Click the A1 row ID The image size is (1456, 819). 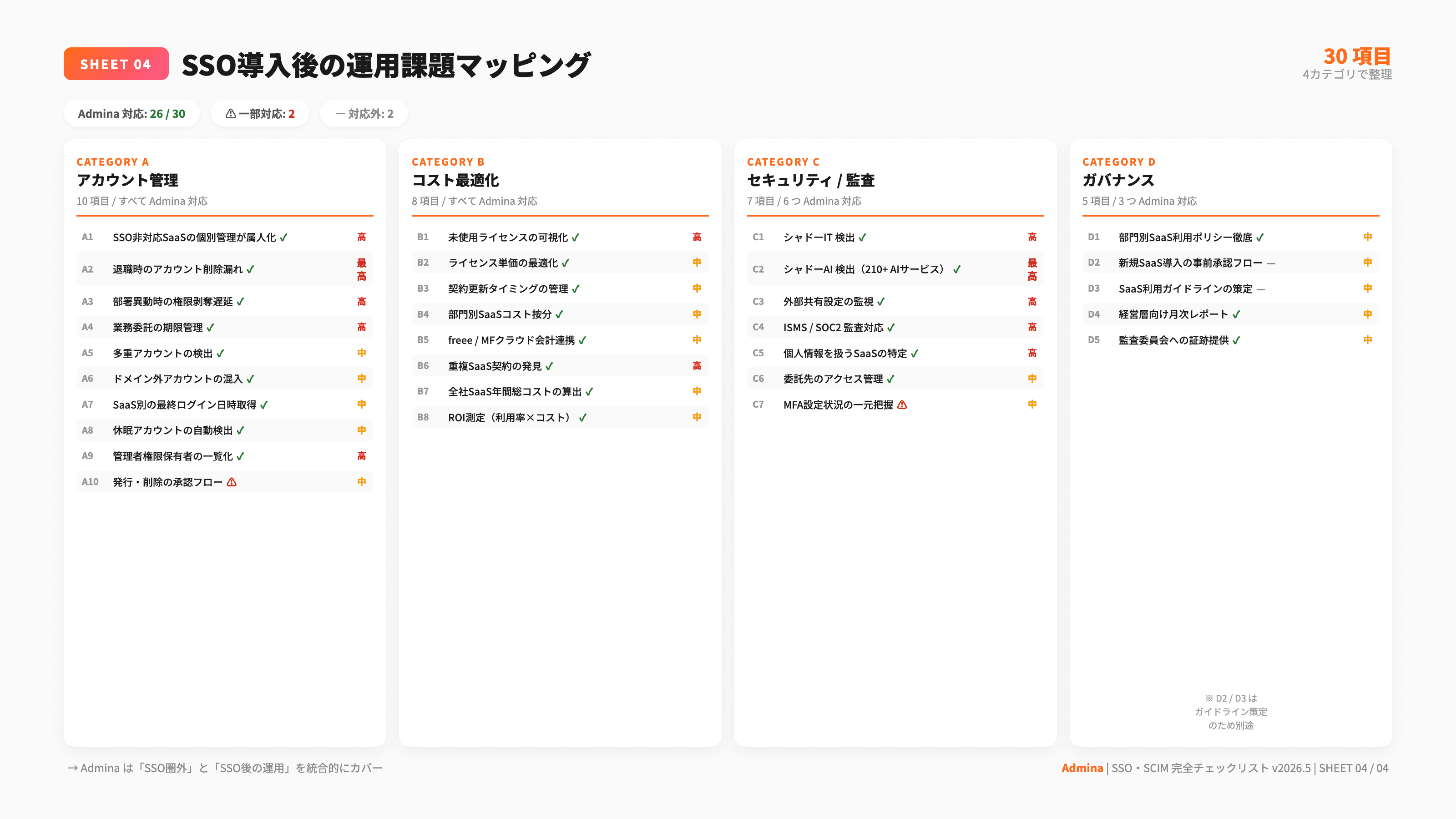point(87,237)
